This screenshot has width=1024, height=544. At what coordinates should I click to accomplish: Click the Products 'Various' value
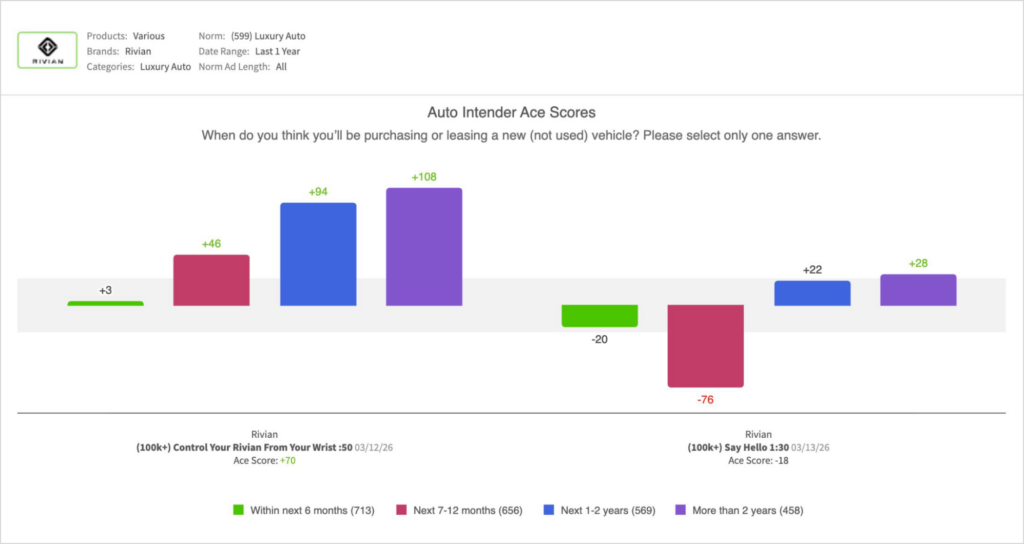click(149, 36)
